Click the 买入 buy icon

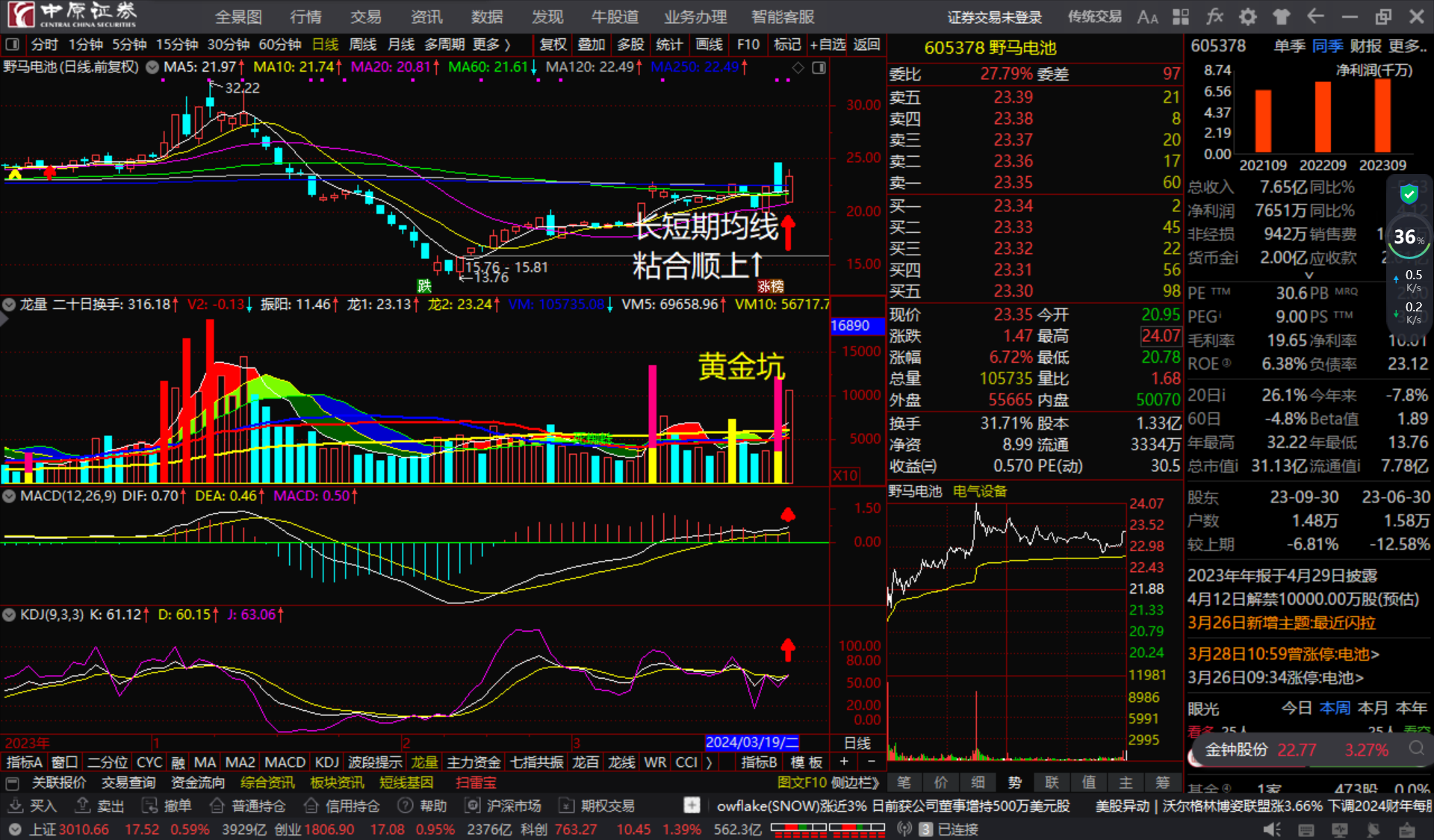15,806
